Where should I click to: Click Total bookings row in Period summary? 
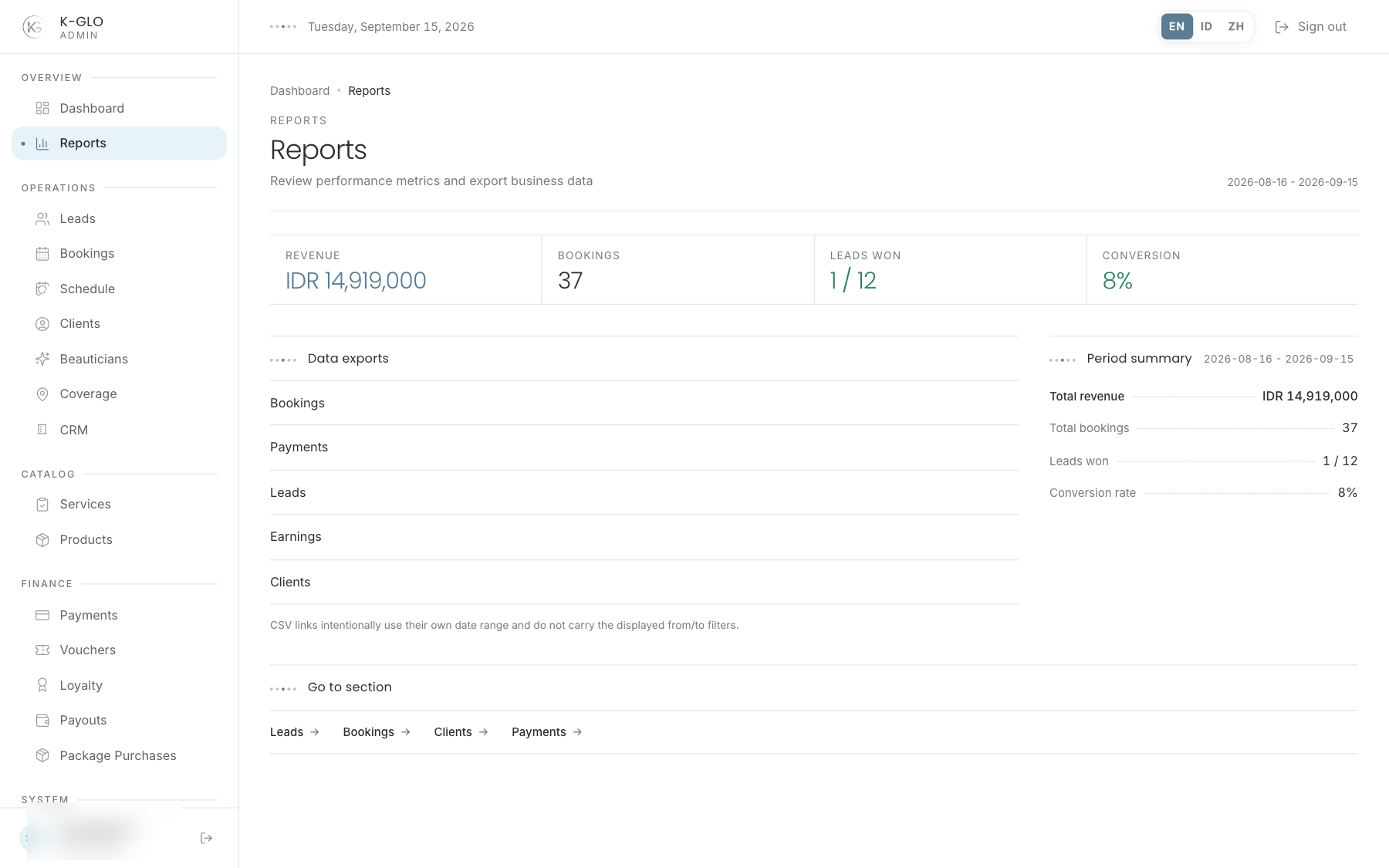[x=1203, y=428]
